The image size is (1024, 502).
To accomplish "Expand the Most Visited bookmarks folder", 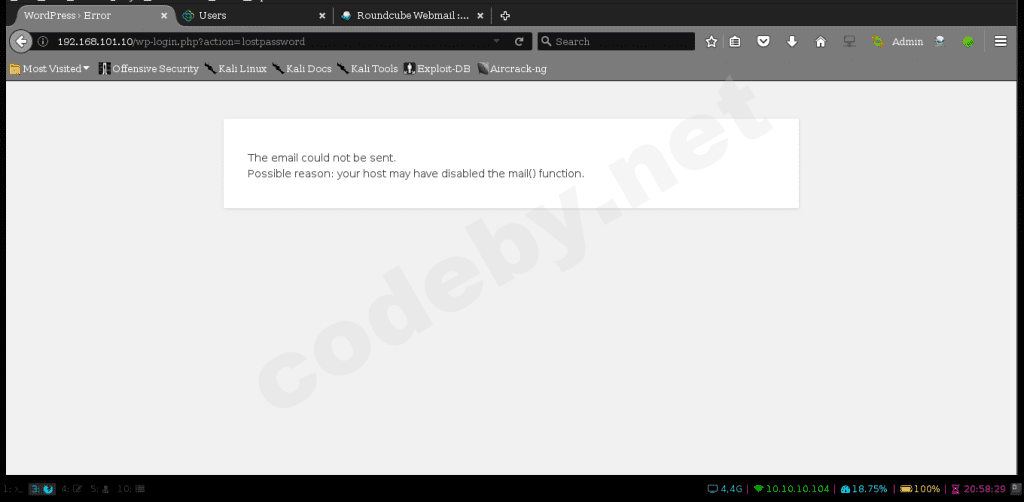I will click(50, 69).
